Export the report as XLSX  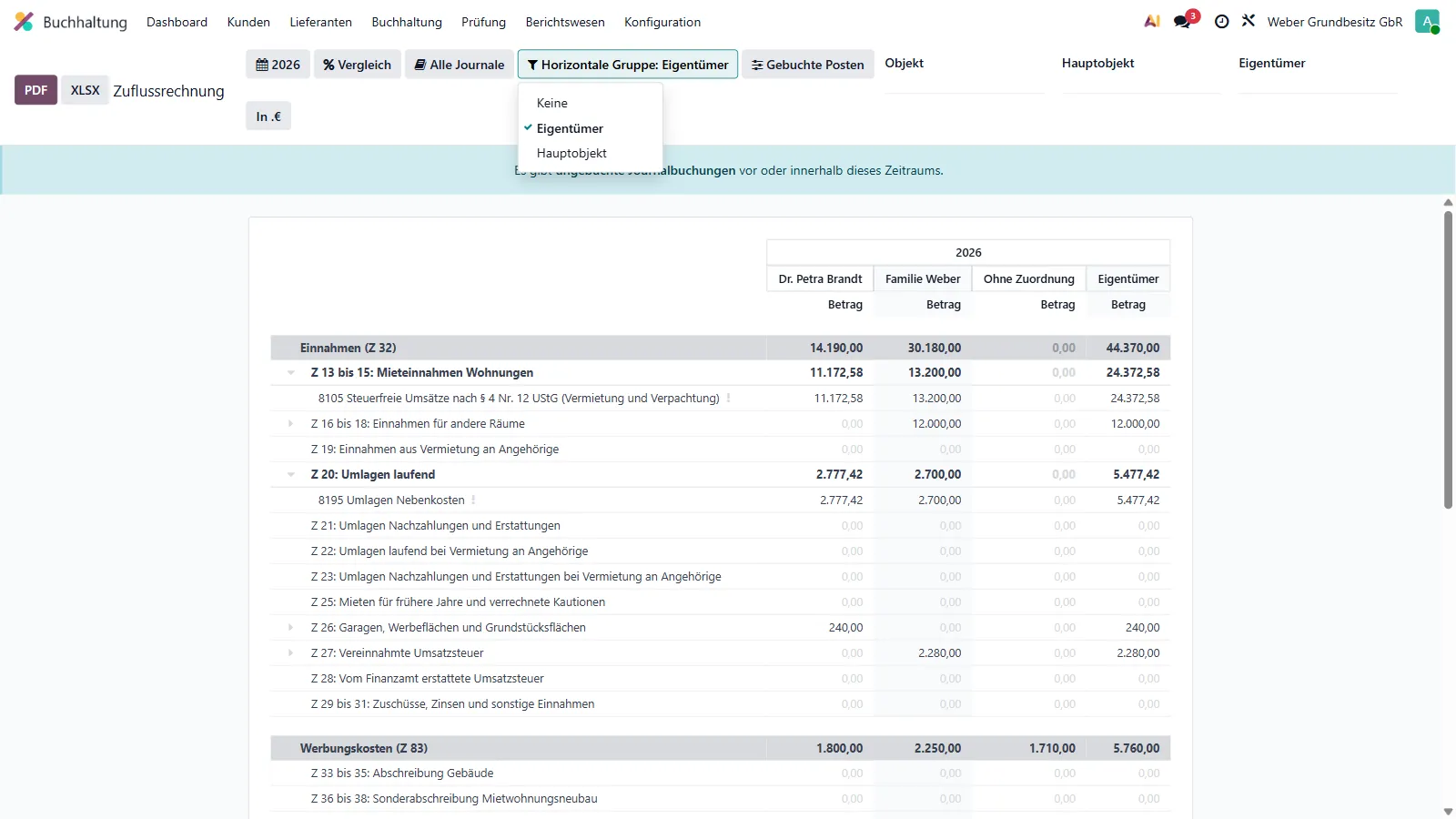[x=86, y=90]
